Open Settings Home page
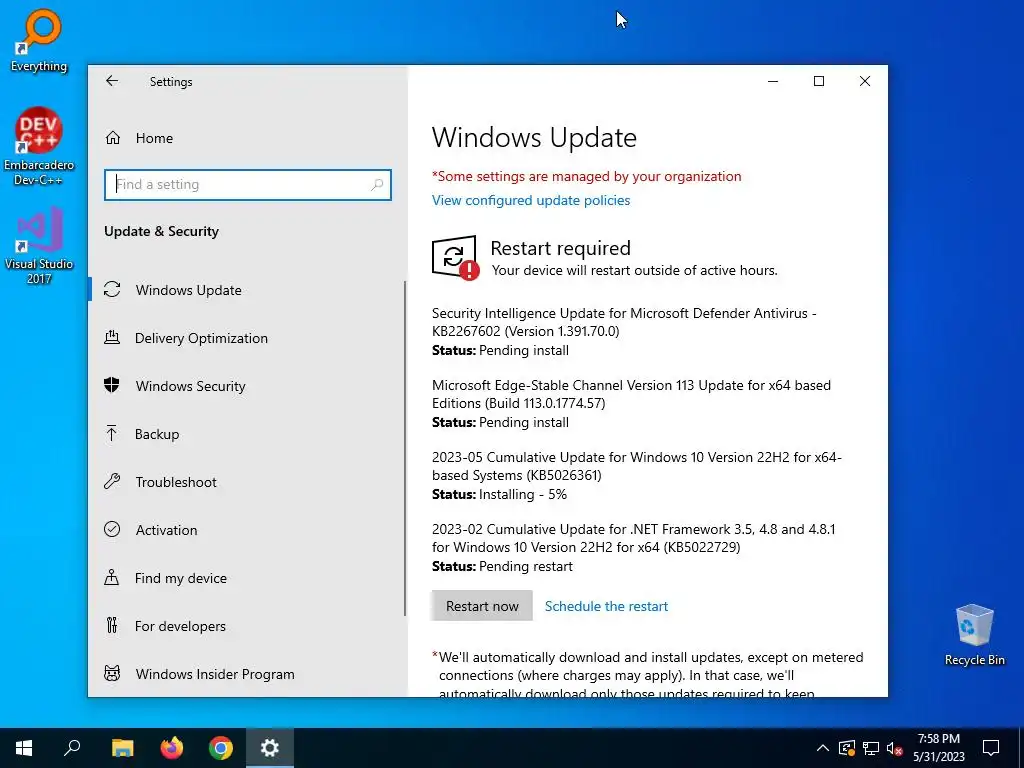 [x=247, y=138]
